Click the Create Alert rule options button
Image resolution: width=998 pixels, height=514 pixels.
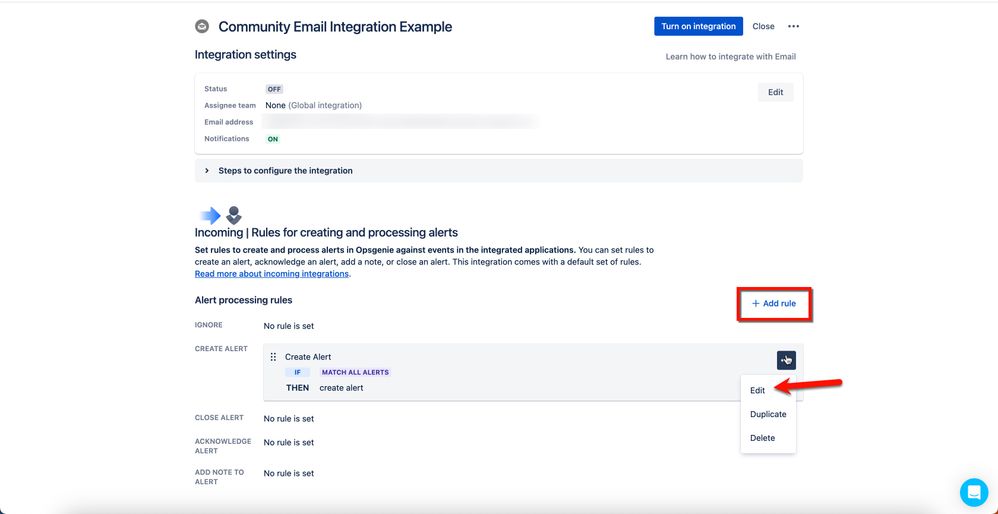click(x=786, y=360)
